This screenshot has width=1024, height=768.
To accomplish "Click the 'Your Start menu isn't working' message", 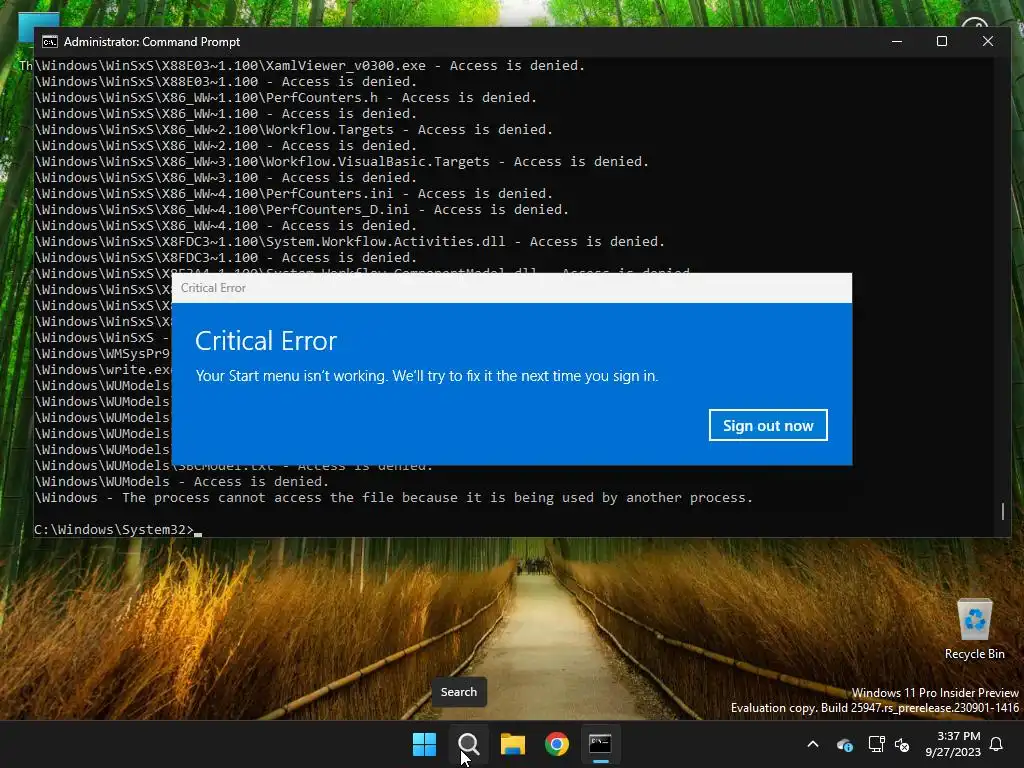I will point(426,376).
